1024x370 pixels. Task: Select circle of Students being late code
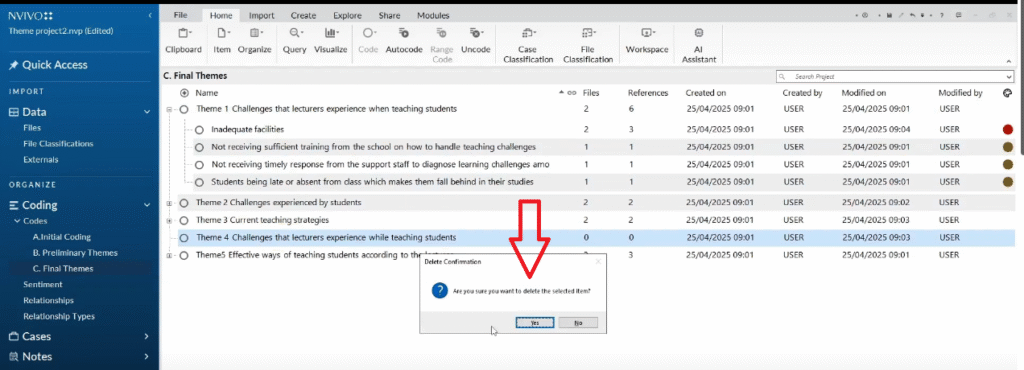[199, 182]
